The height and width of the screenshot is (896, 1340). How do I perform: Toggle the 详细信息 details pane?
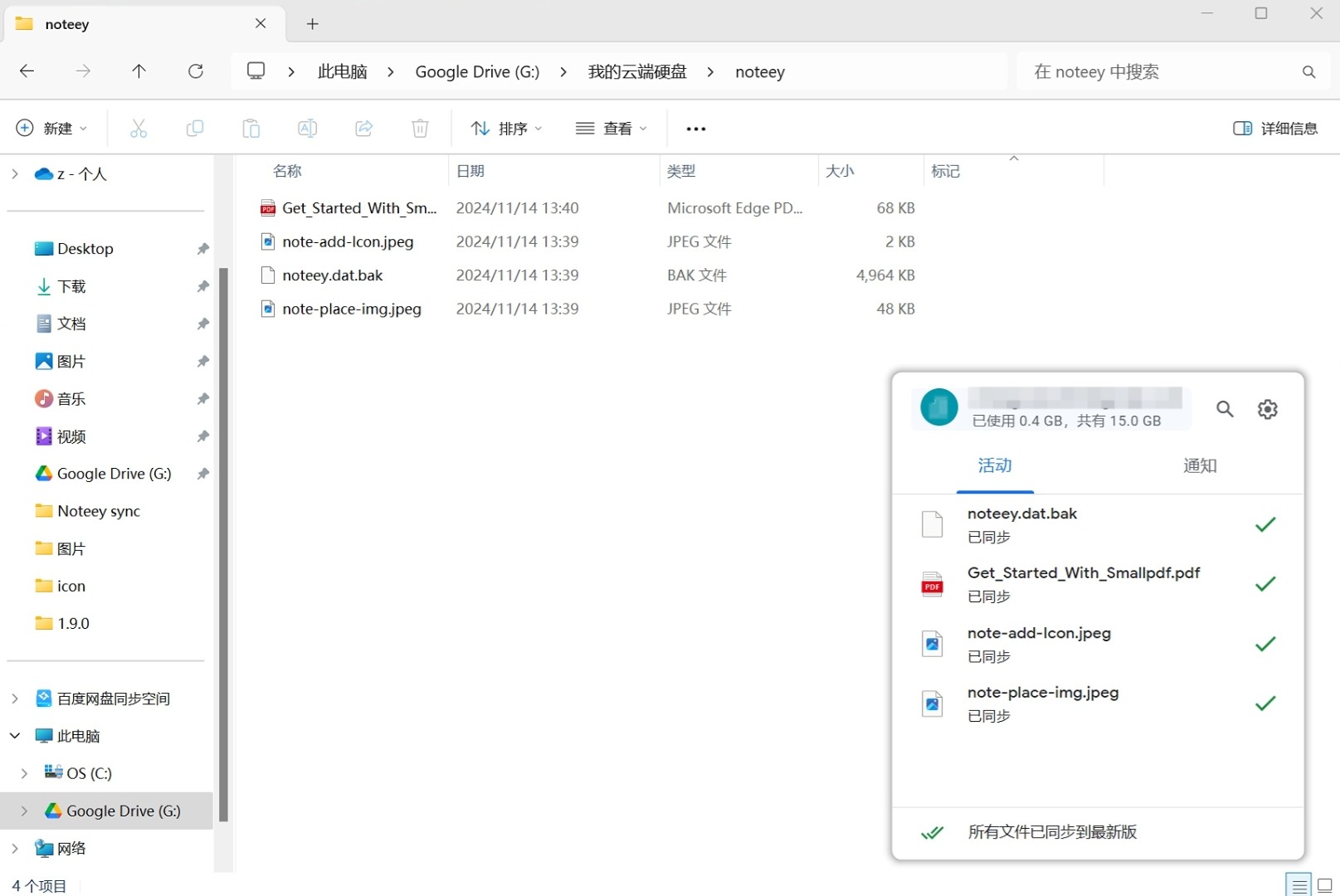tap(1275, 129)
